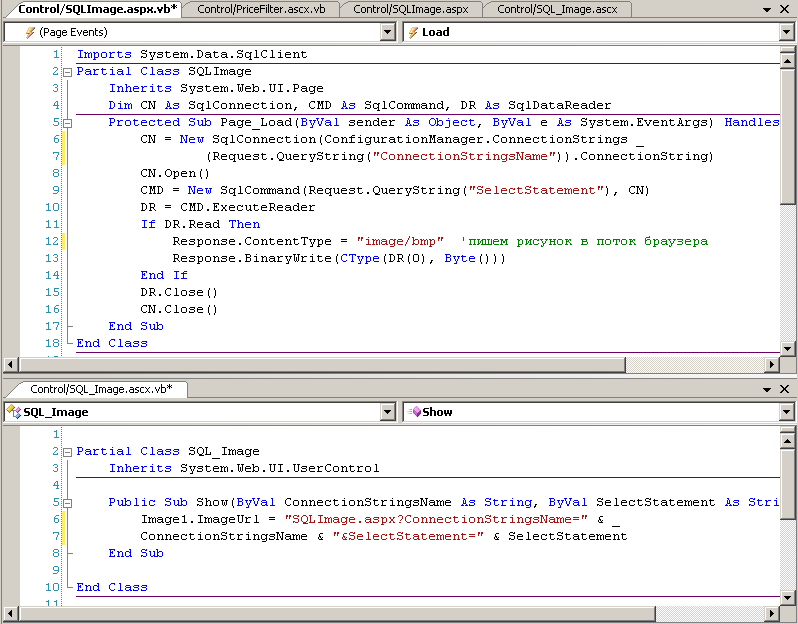Viewport: 798px width, 624px height.
Task: Click upper pane horizontal scrollbar left arrow
Action: 10,364
